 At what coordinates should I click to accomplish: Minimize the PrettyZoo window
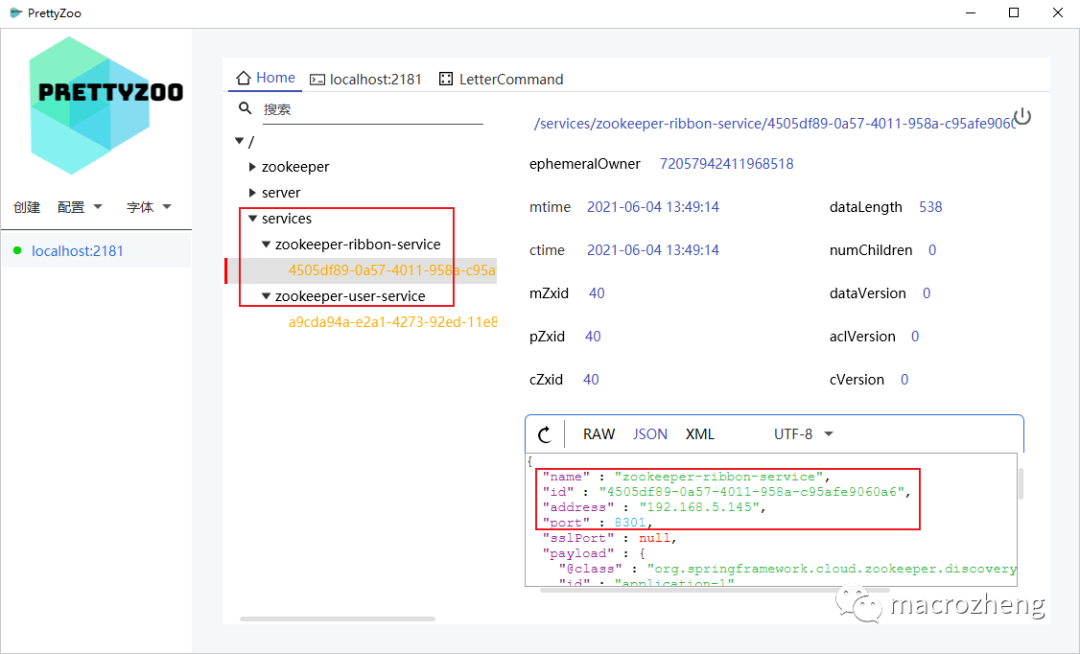(x=970, y=13)
